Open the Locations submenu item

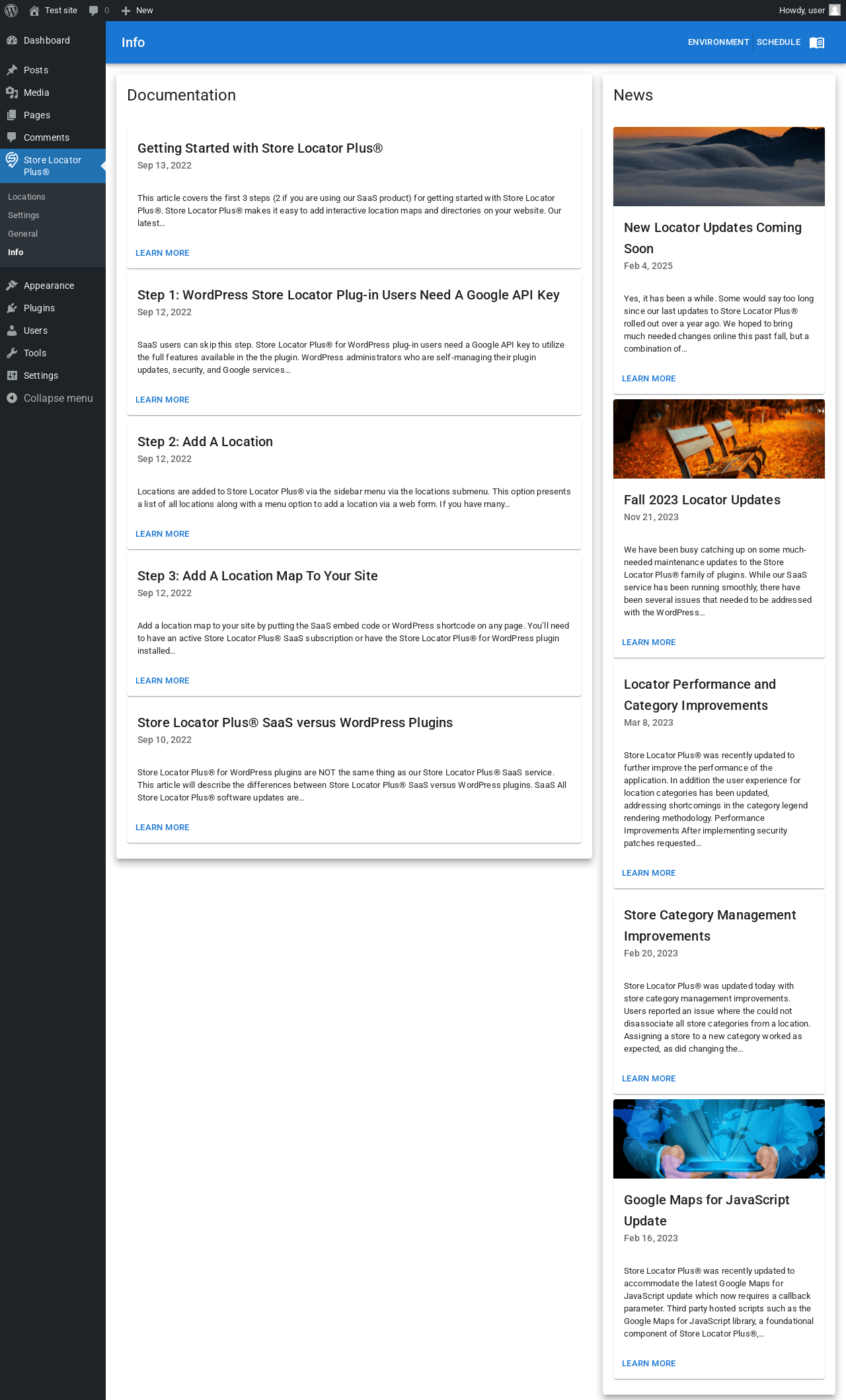(x=26, y=197)
